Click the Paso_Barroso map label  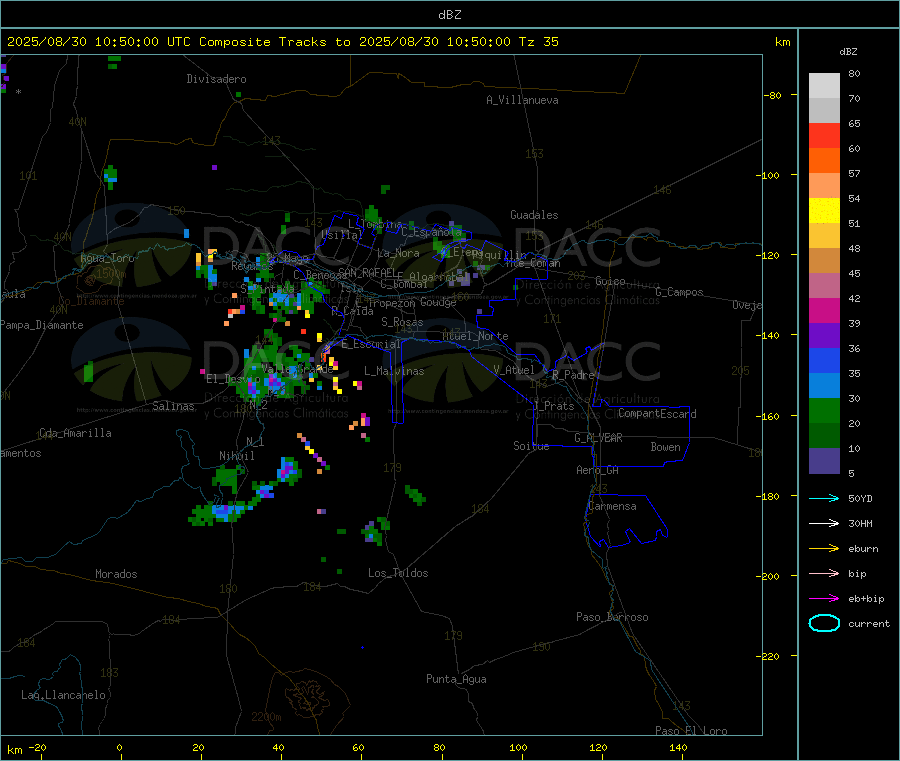click(x=612, y=618)
